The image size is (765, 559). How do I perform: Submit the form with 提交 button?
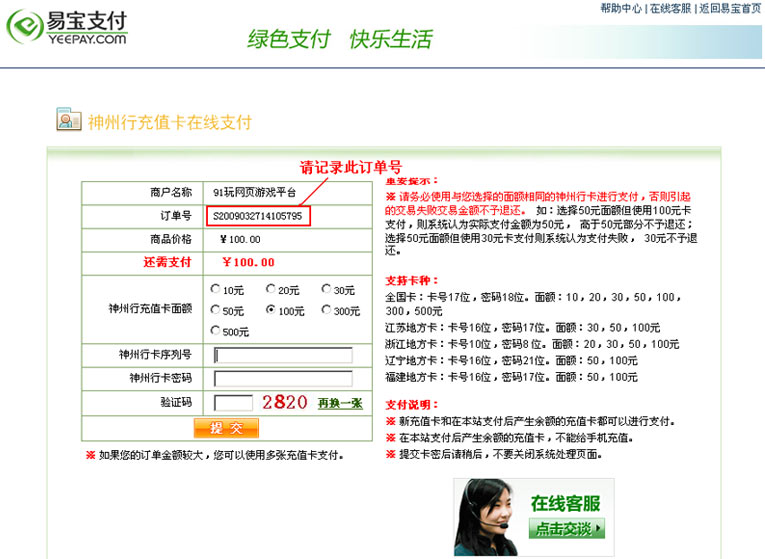pyautogui.click(x=226, y=428)
